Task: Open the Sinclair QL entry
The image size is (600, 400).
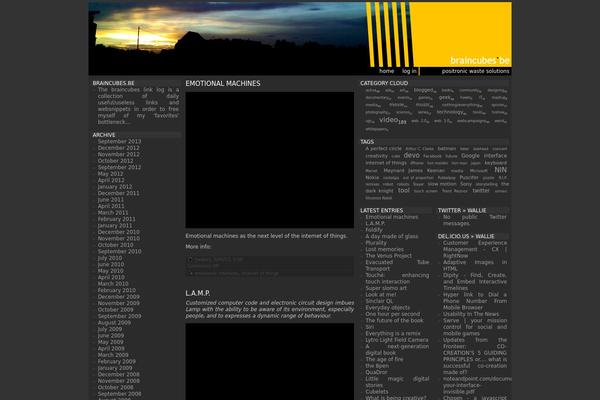Action: pos(379,301)
